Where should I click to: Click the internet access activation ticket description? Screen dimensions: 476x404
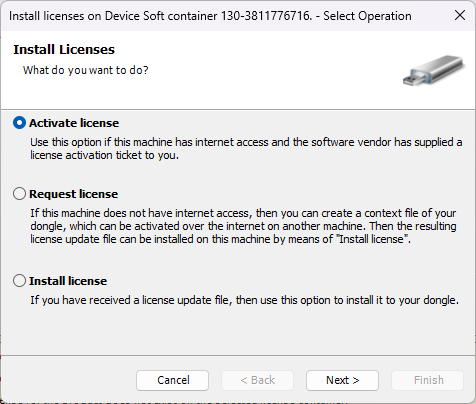coord(246,149)
